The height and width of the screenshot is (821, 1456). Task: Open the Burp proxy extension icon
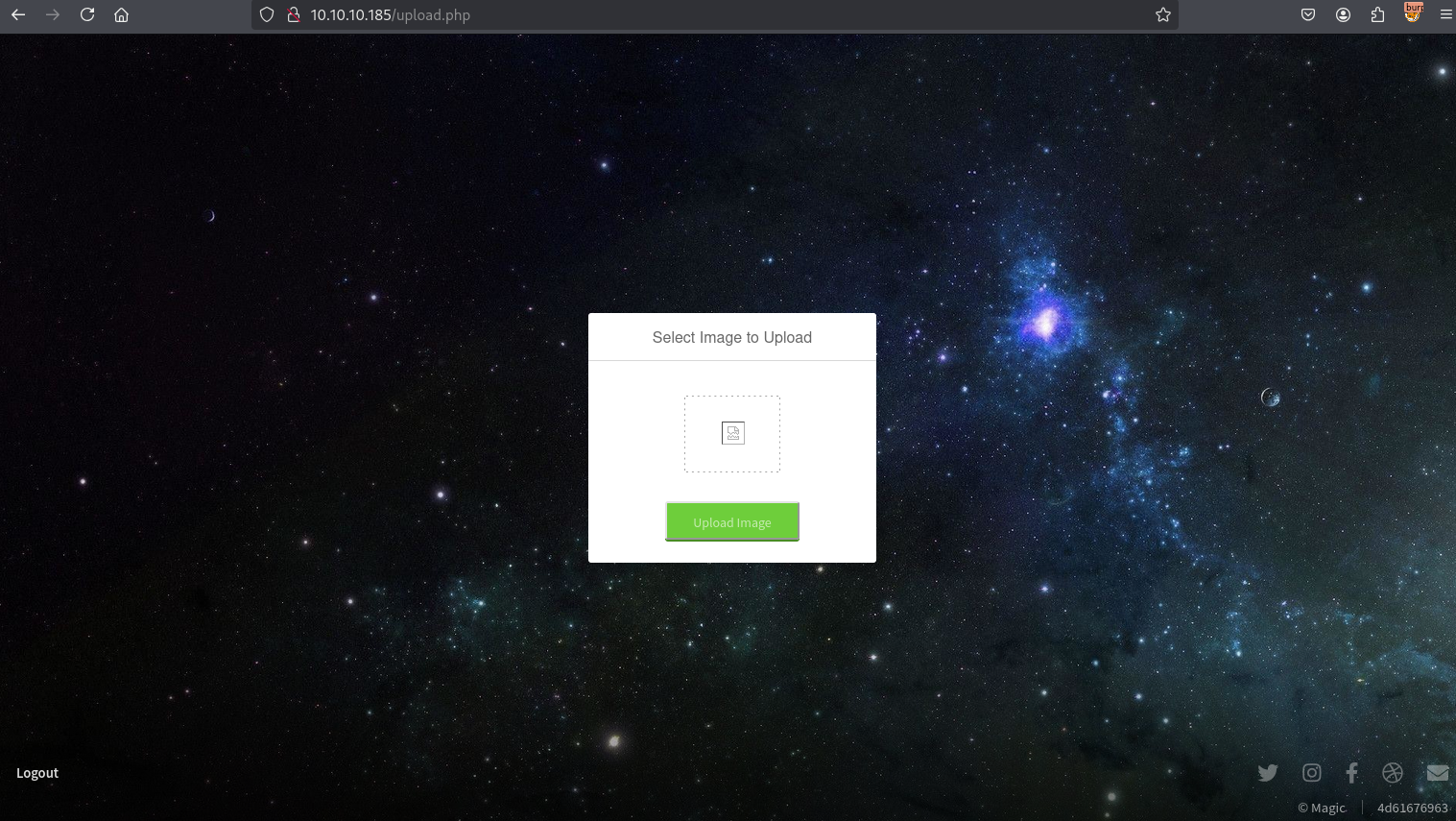click(1413, 12)
